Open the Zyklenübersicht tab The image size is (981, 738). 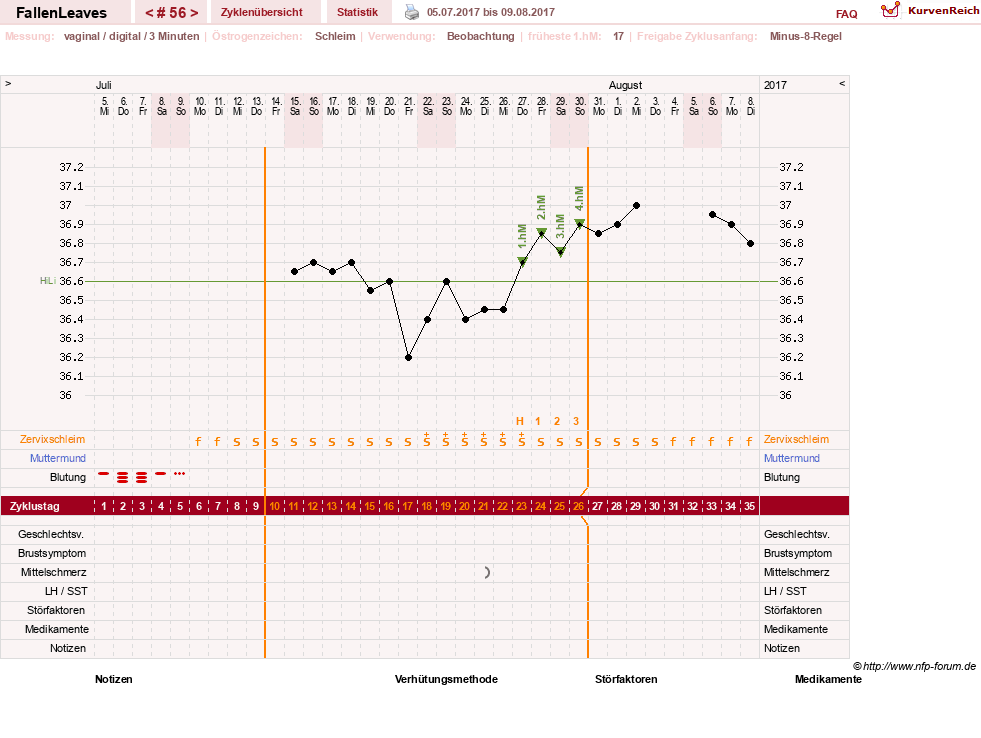[x=262, y=12]
